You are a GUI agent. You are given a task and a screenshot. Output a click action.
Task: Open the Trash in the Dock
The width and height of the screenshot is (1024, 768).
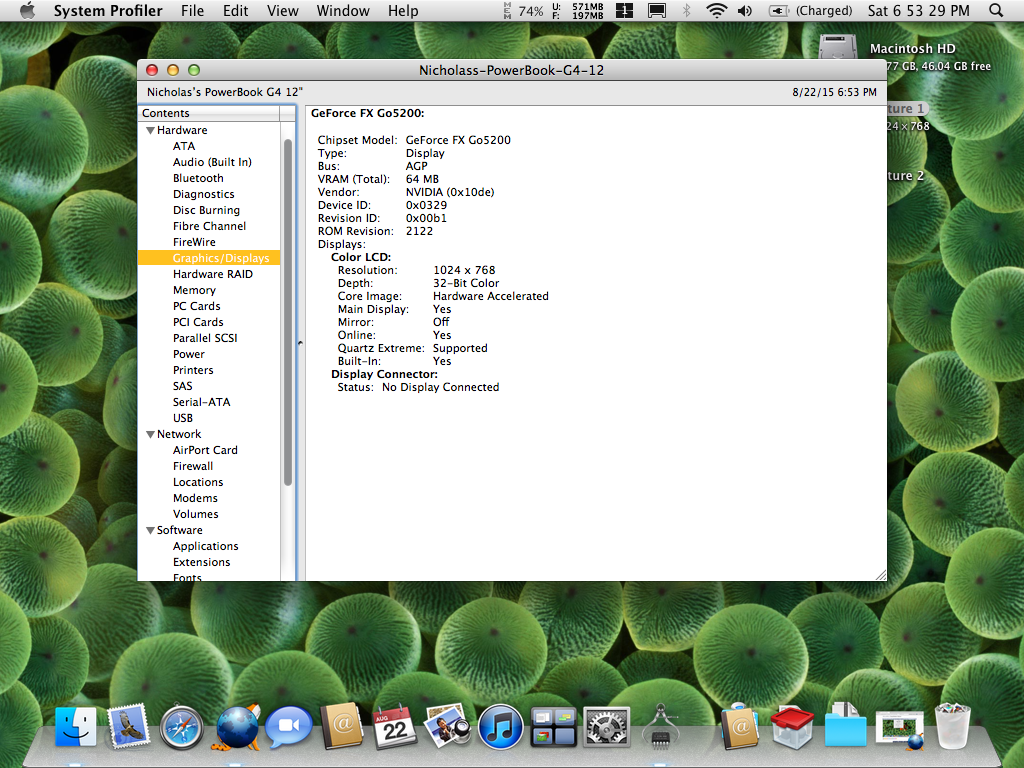(952, 726)
